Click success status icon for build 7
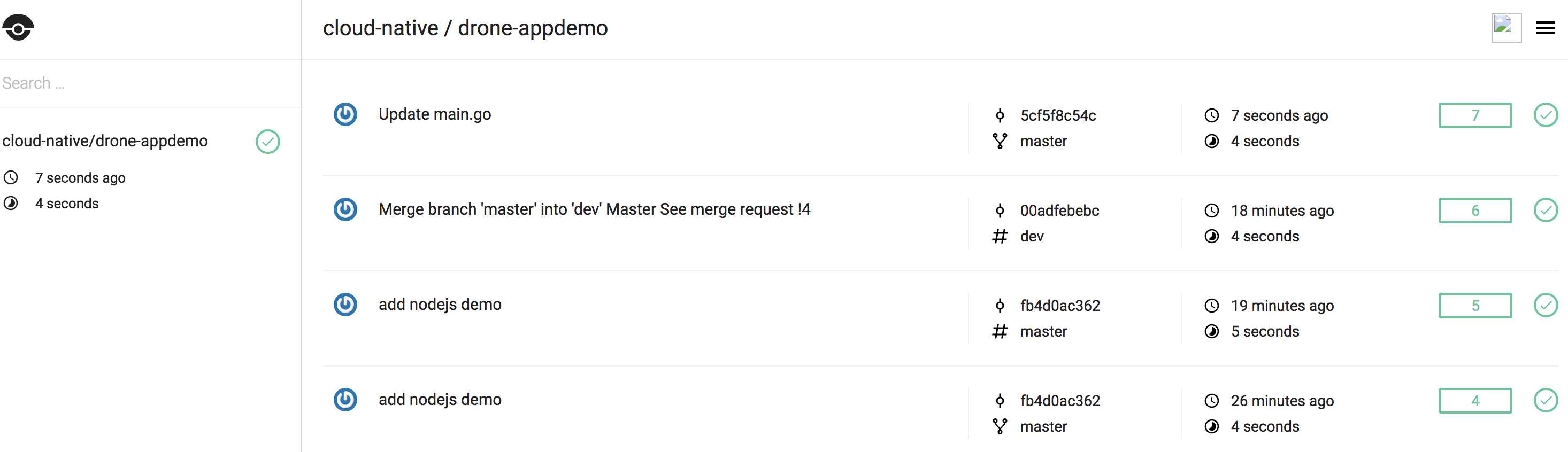 coord(1546,115)
